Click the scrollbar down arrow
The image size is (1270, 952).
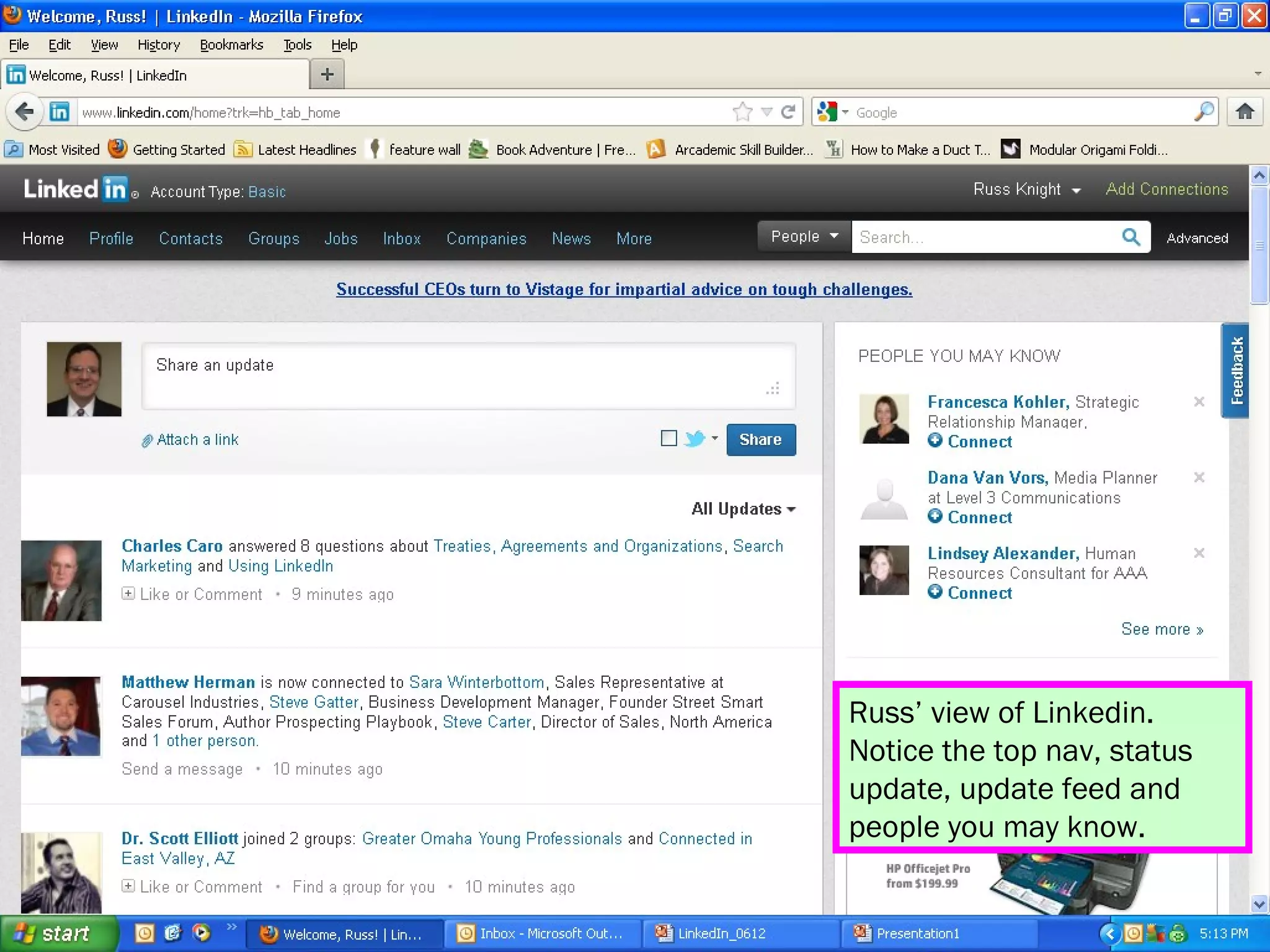click(1259, 904)
